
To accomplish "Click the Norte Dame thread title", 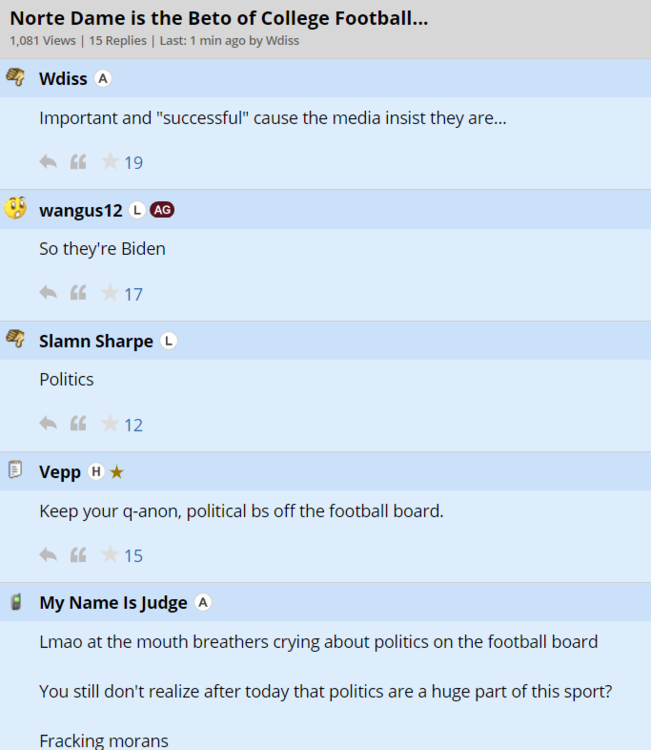I will [x=219, y=18].
